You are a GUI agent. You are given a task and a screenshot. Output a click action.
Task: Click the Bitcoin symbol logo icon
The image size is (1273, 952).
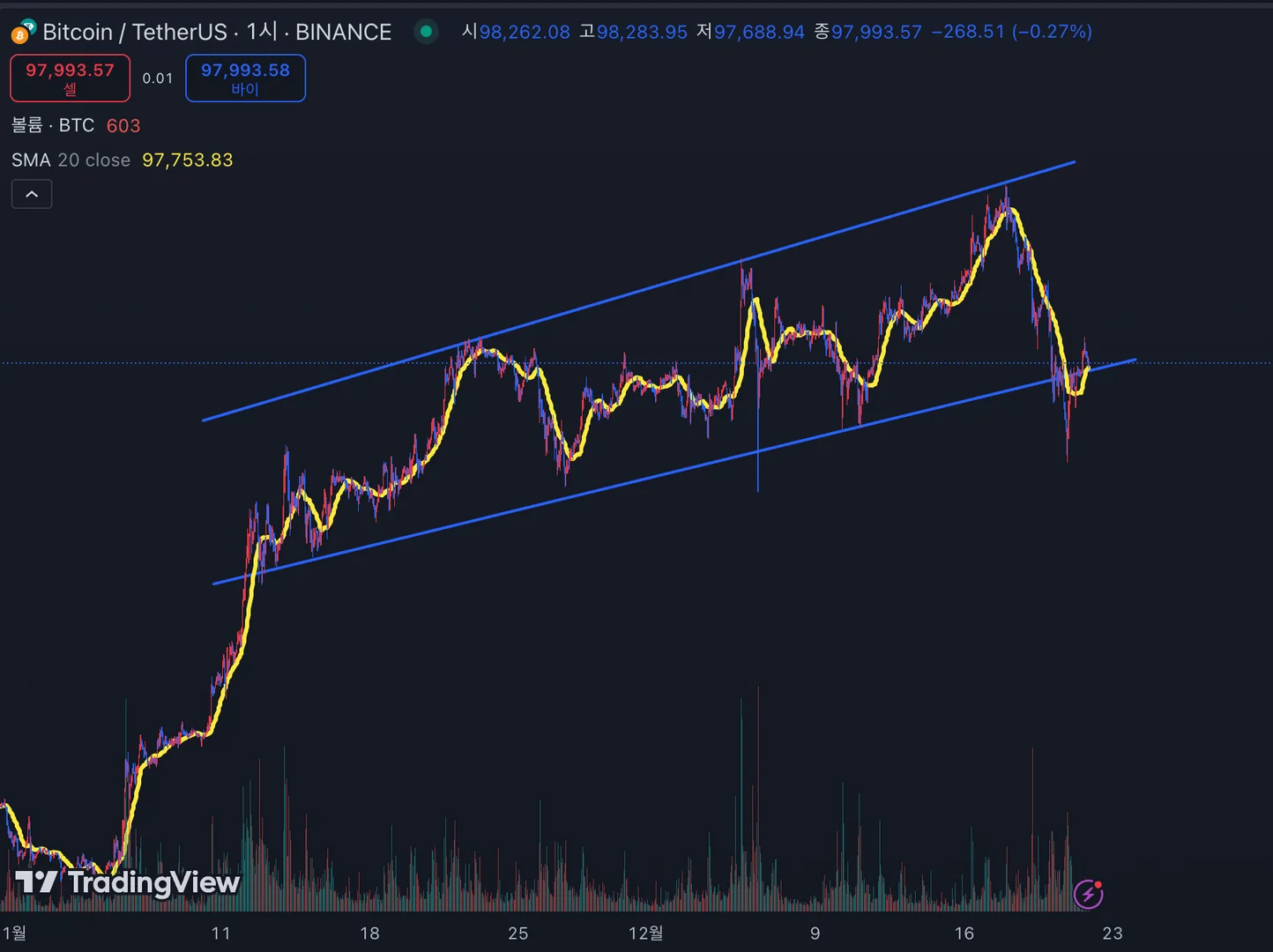23,33
